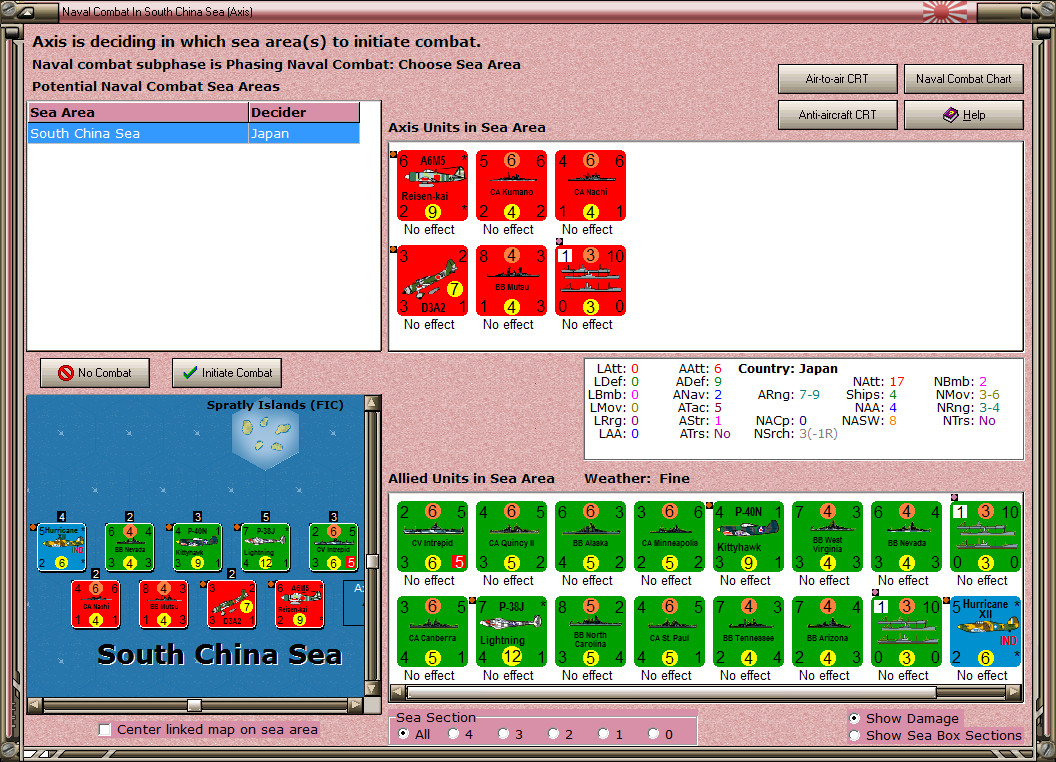Click the A6M5 Reisen-kai counter on map

click(x=300, y=604)
